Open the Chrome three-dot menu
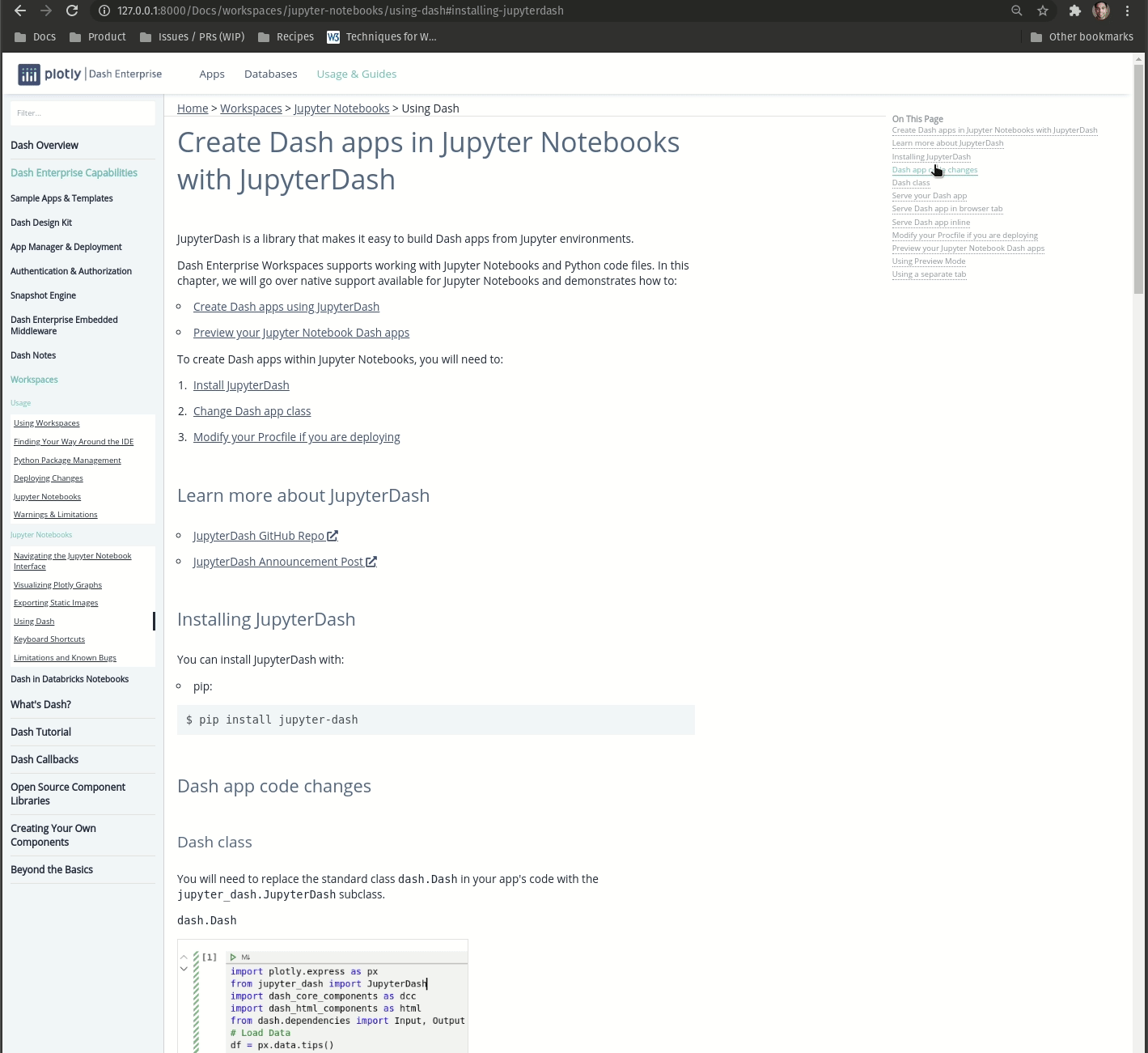The width and height of the screenshot is (1148, 1053). click(1127, 11)
